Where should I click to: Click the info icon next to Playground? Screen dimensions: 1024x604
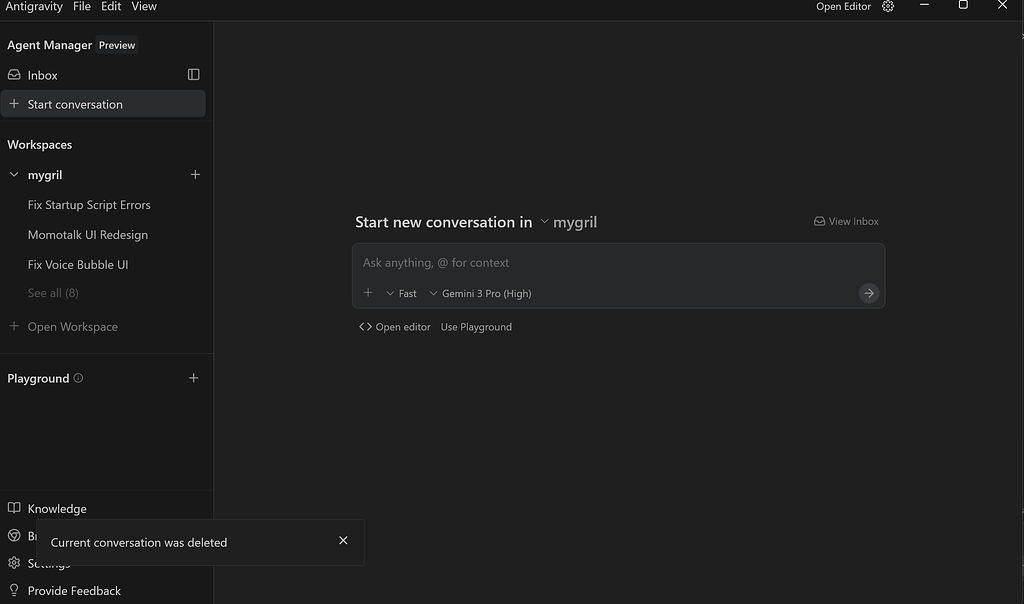point(78,378)
